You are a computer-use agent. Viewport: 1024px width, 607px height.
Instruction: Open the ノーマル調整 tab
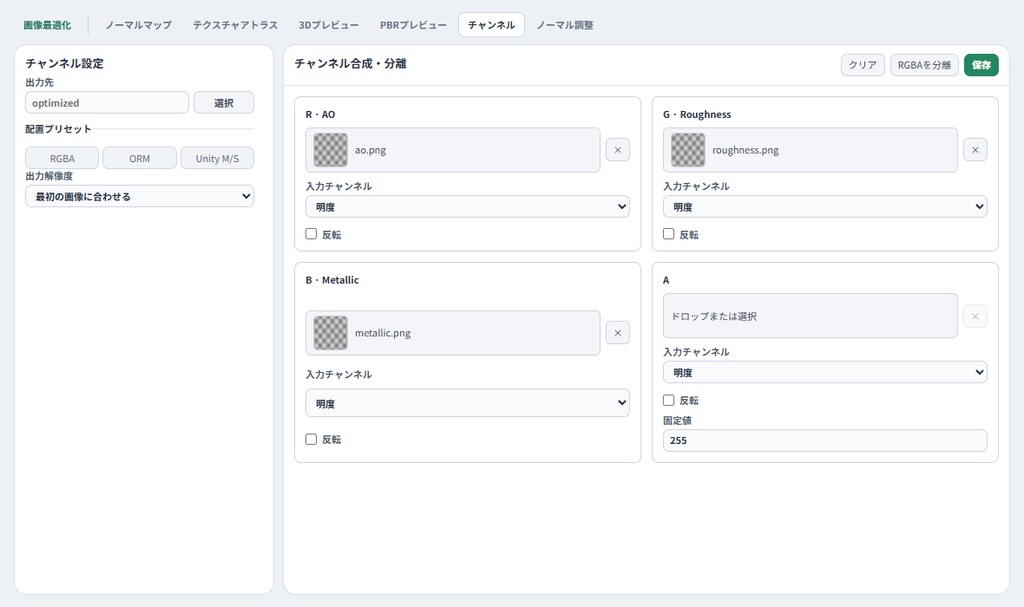[x=565, y=25]
